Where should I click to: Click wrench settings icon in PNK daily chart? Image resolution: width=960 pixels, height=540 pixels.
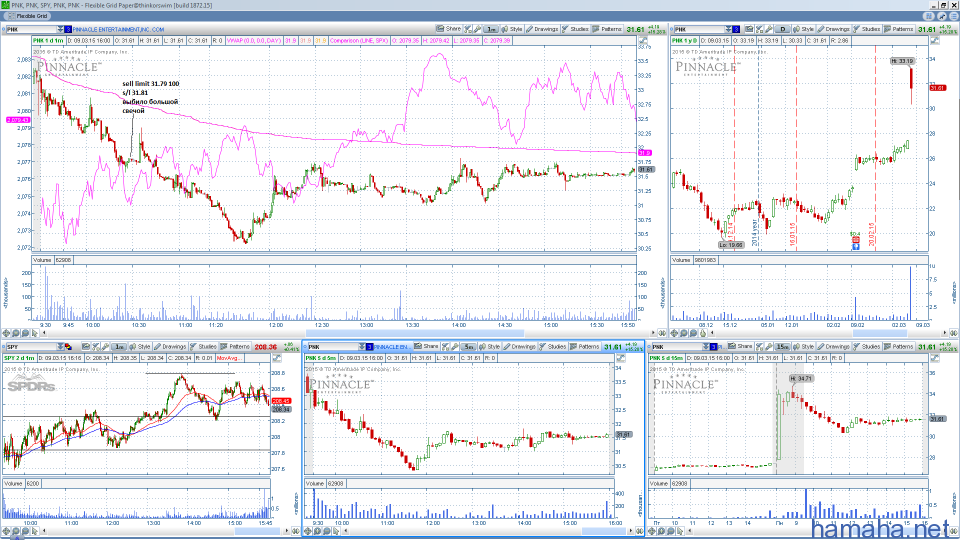point(768,29)
